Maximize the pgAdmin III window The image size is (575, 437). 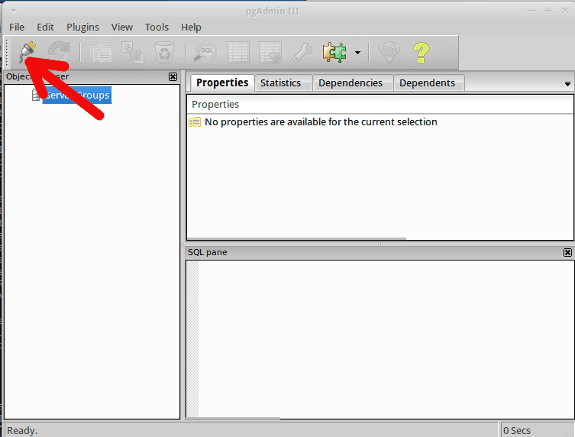click(x=548, y=11)
